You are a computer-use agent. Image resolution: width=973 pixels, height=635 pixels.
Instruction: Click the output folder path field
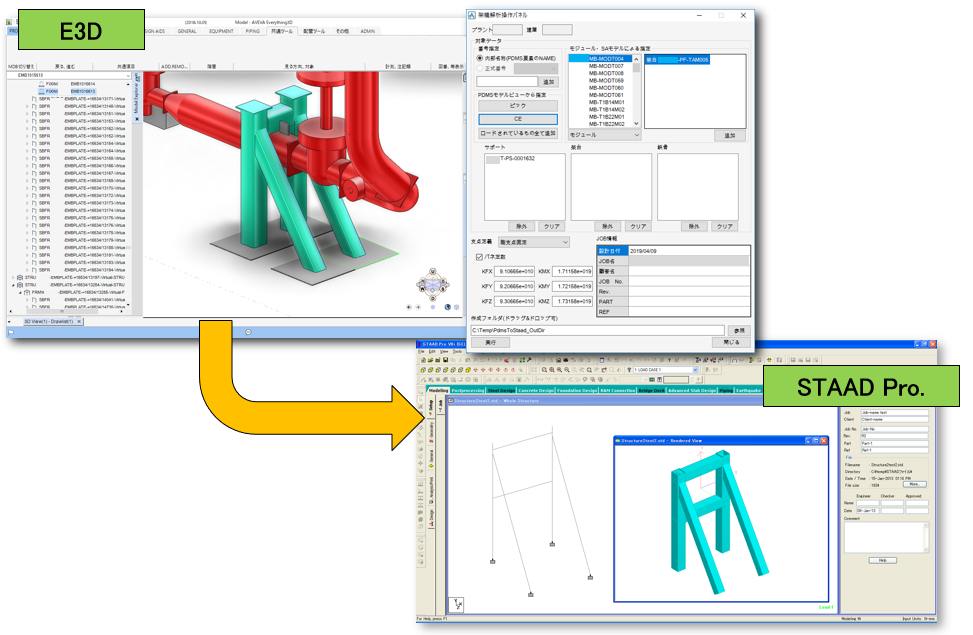coord(597,331)
